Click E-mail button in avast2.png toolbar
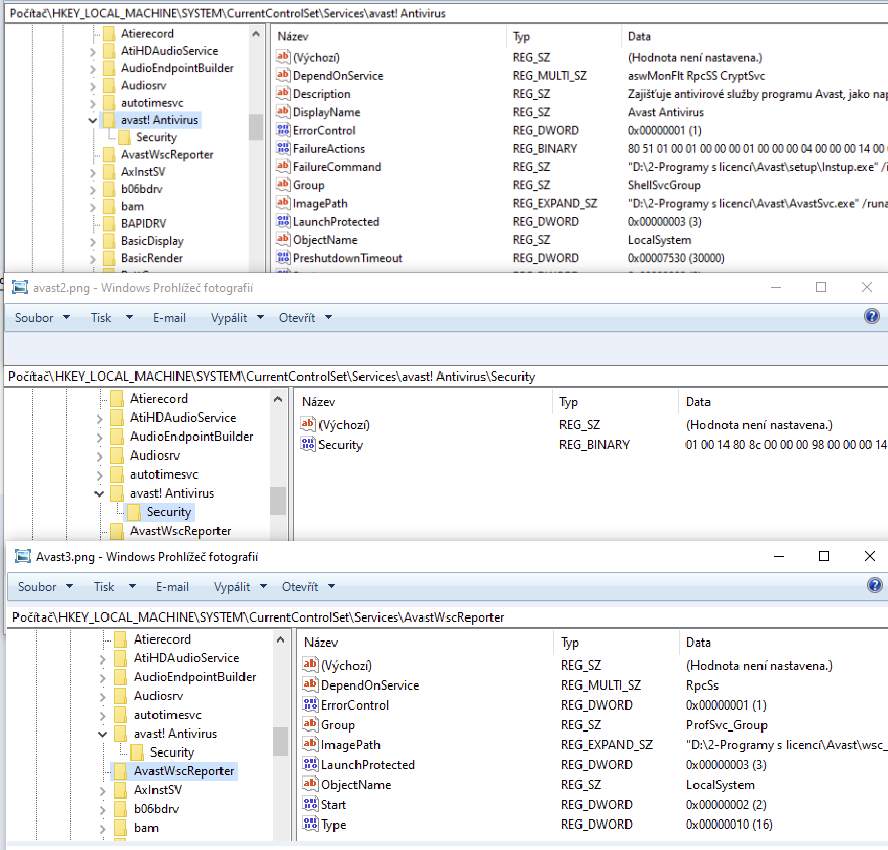Screen dimensions: 888x850 [x=169, y=318]
